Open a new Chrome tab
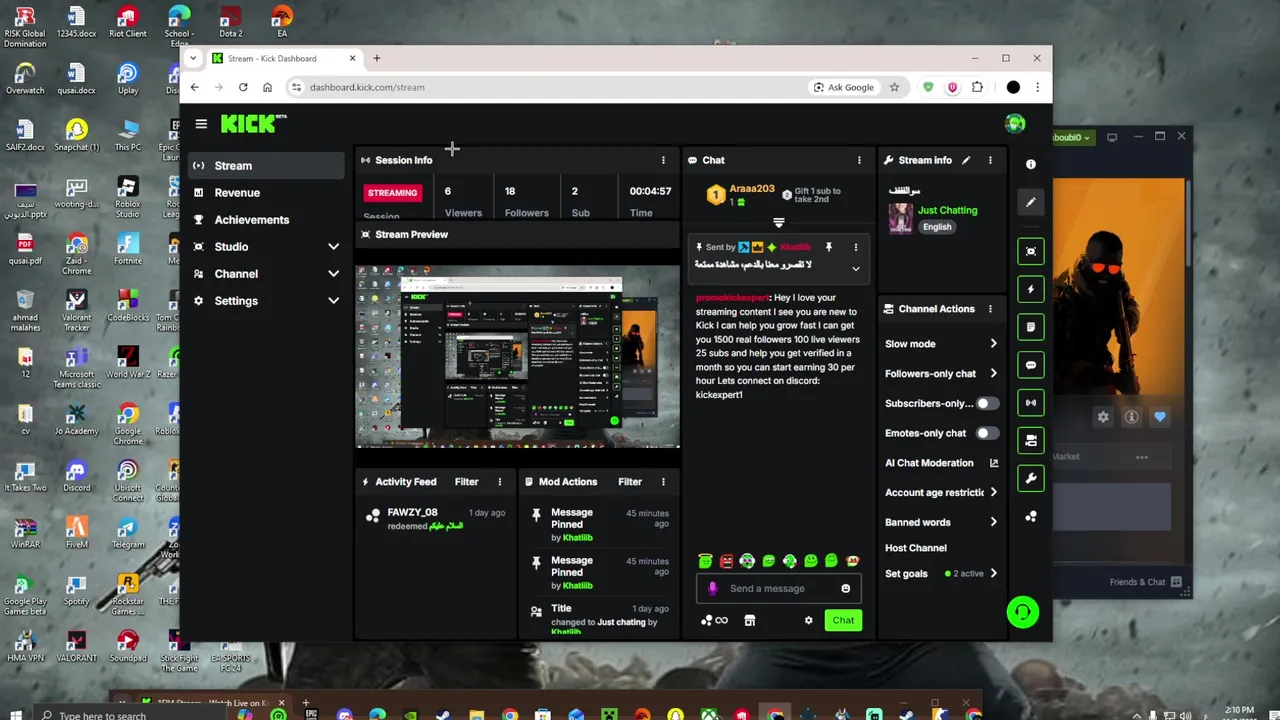Image resolution: width=1280 pixels, height=720 pixels. pyautogui.click(x=377, y=59)
